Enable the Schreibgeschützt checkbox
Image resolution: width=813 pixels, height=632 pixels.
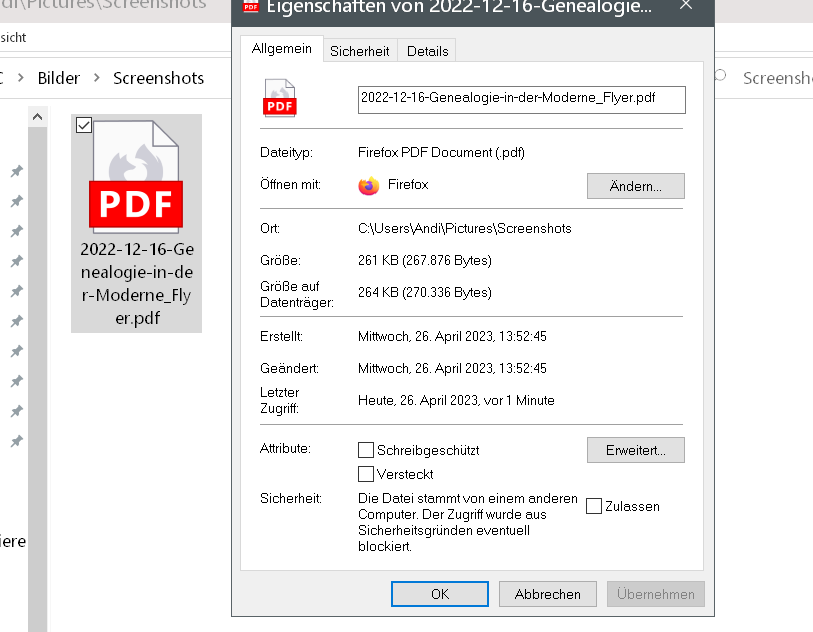coord(366,450)
